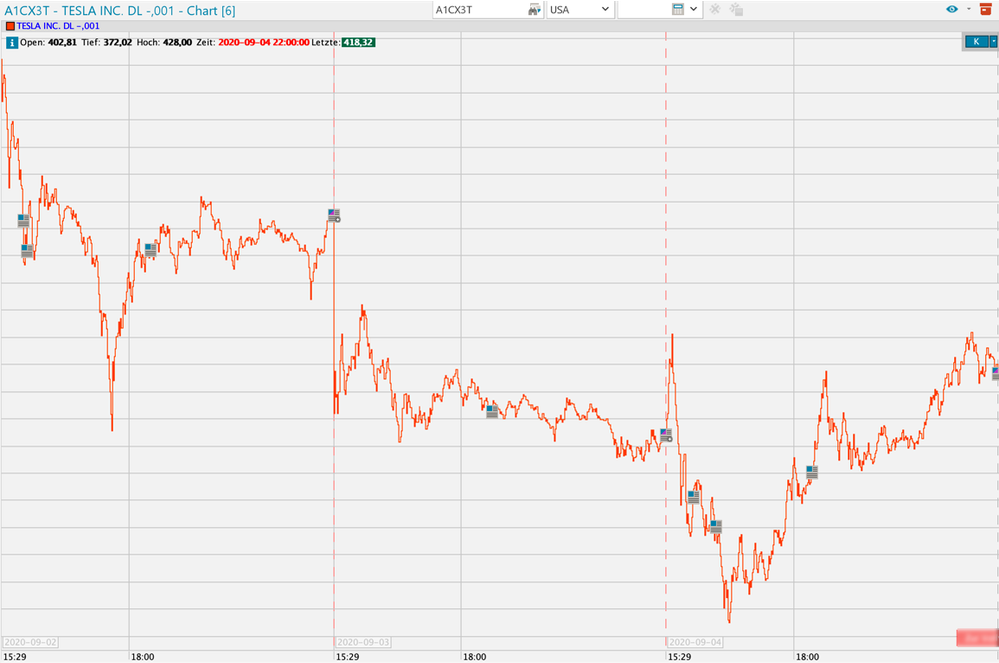The image size is (999, 663).
Task: Expand the USA exchange dropdown
Action: pyautogui.click(x=580, y=9)
